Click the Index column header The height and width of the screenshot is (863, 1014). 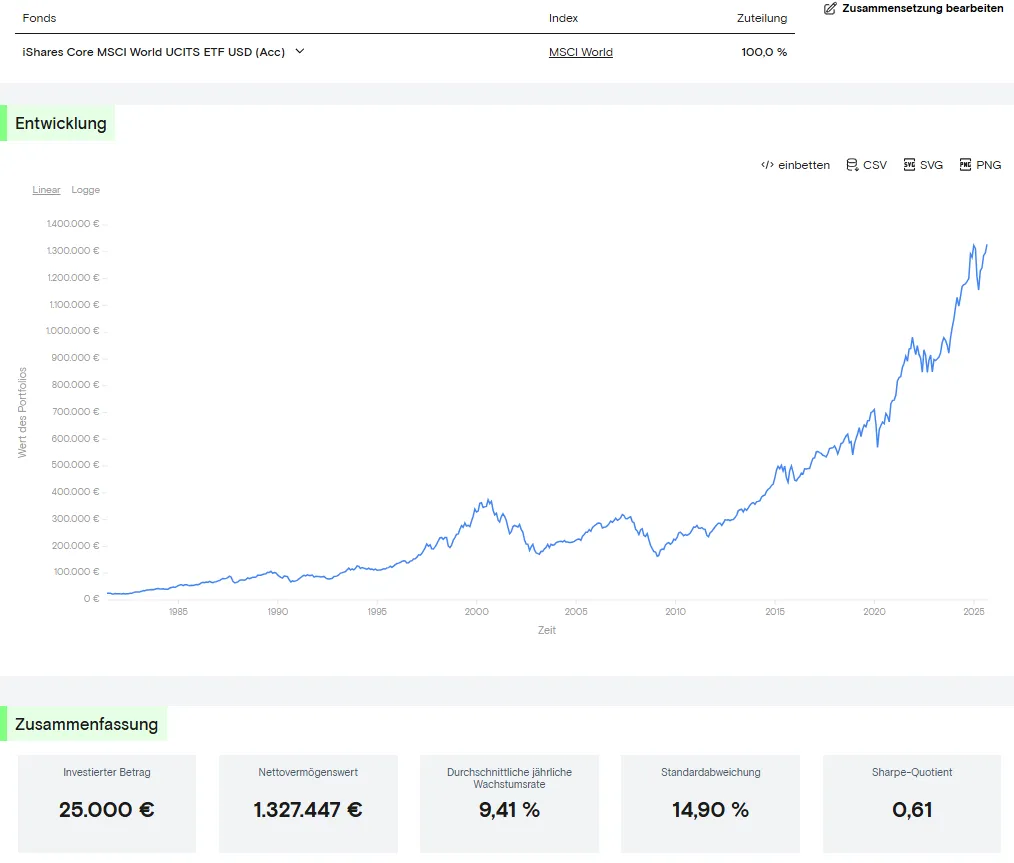(563, 18)
